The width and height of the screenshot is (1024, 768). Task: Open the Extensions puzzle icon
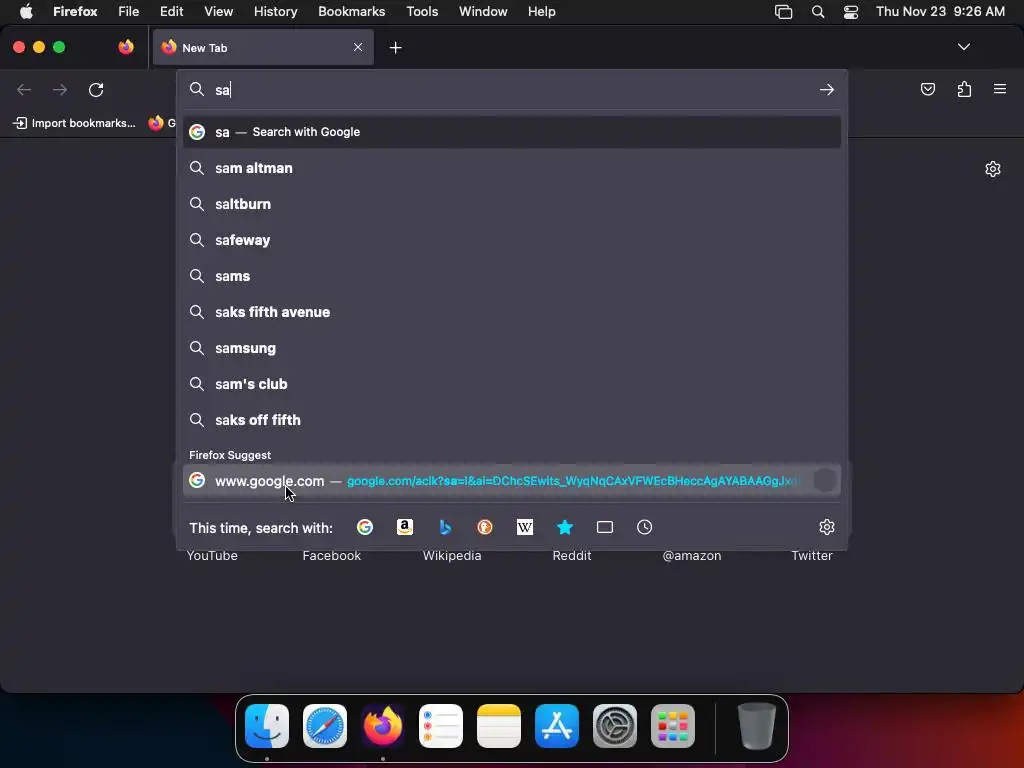965,89
